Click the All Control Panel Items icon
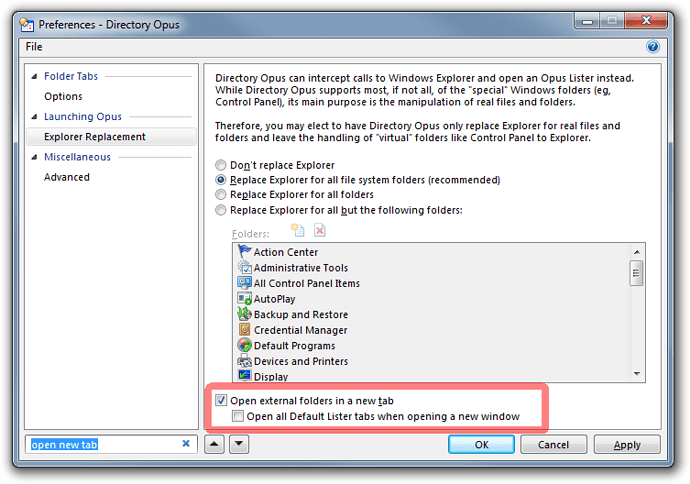 point(244,283)
